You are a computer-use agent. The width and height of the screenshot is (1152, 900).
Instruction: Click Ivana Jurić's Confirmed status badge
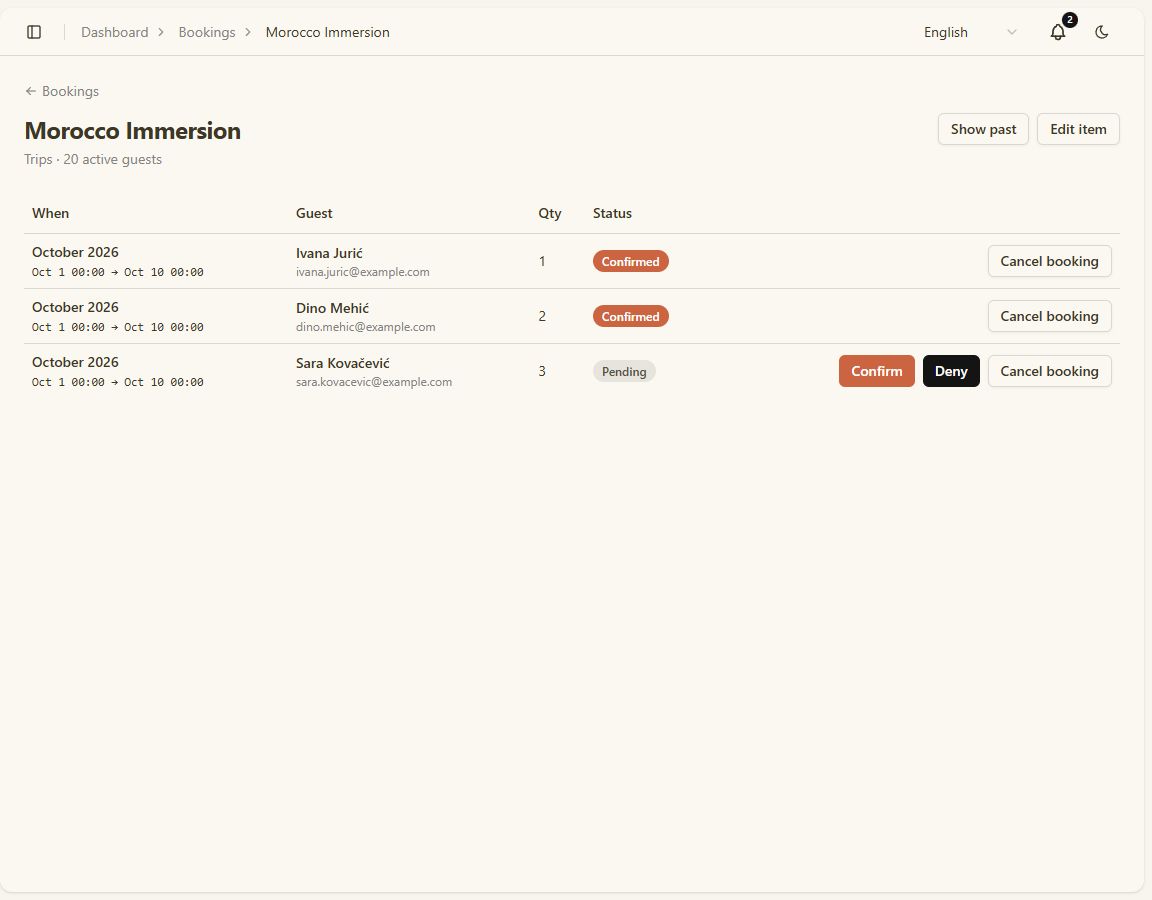coord(630,262)
